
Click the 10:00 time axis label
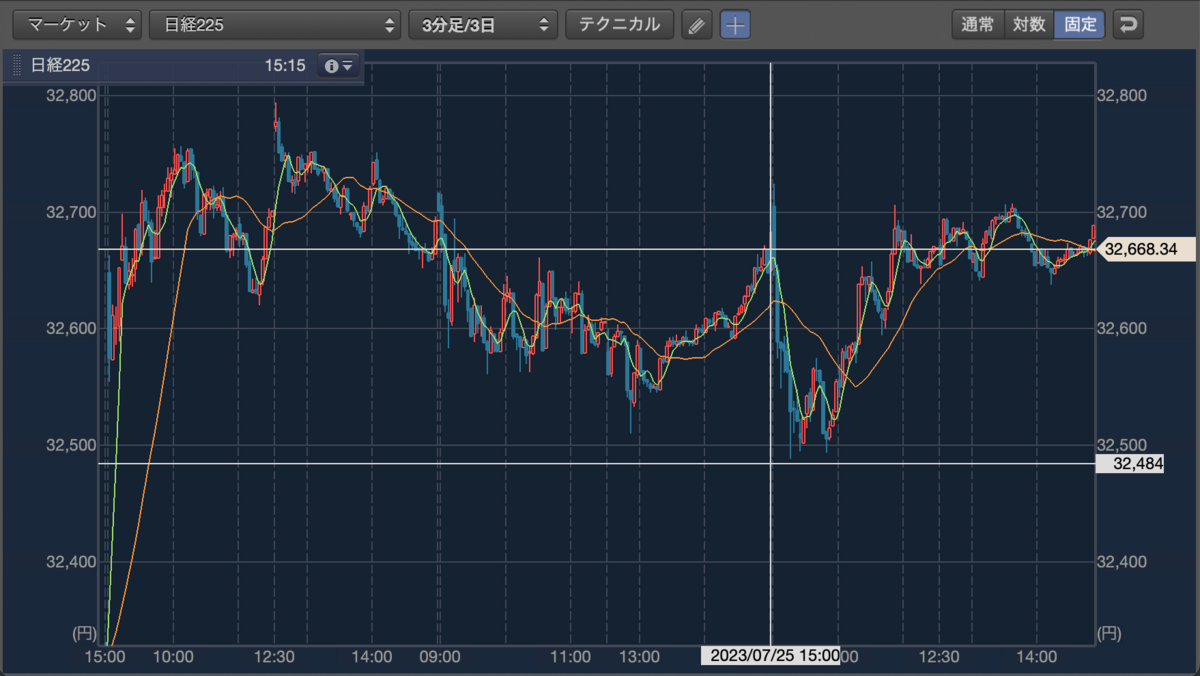(173, 657)
